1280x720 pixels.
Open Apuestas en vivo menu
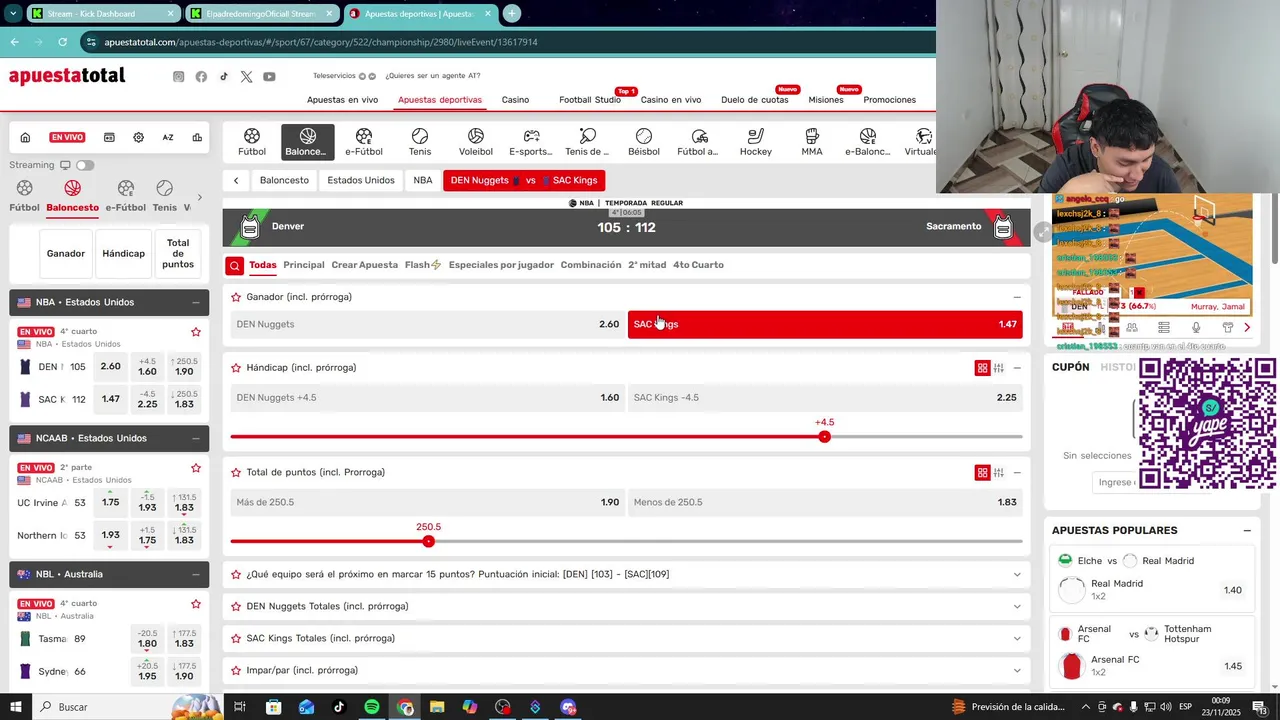pos(342,100)
